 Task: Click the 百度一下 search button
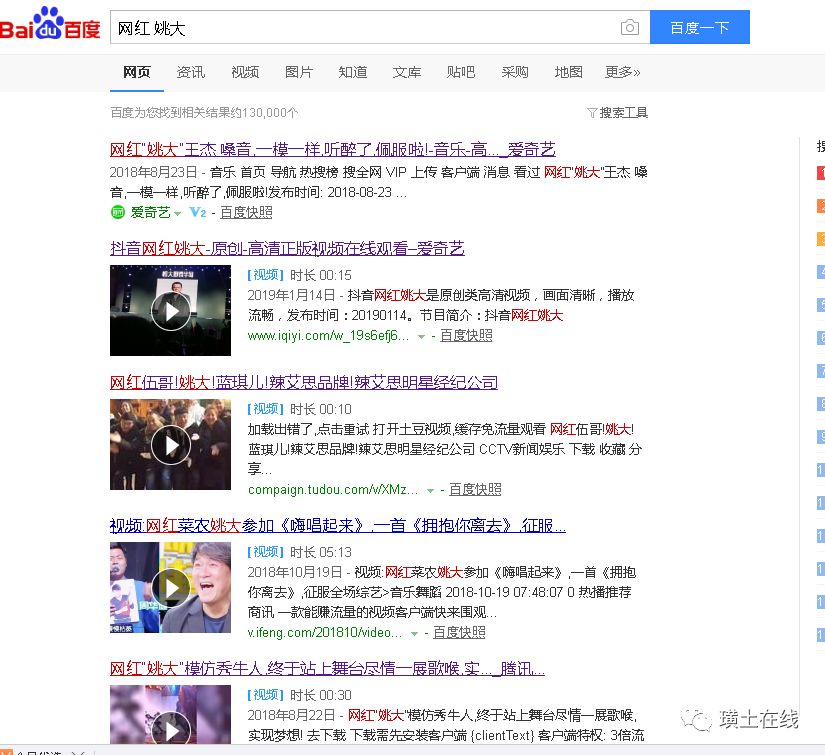click(699, 27)
